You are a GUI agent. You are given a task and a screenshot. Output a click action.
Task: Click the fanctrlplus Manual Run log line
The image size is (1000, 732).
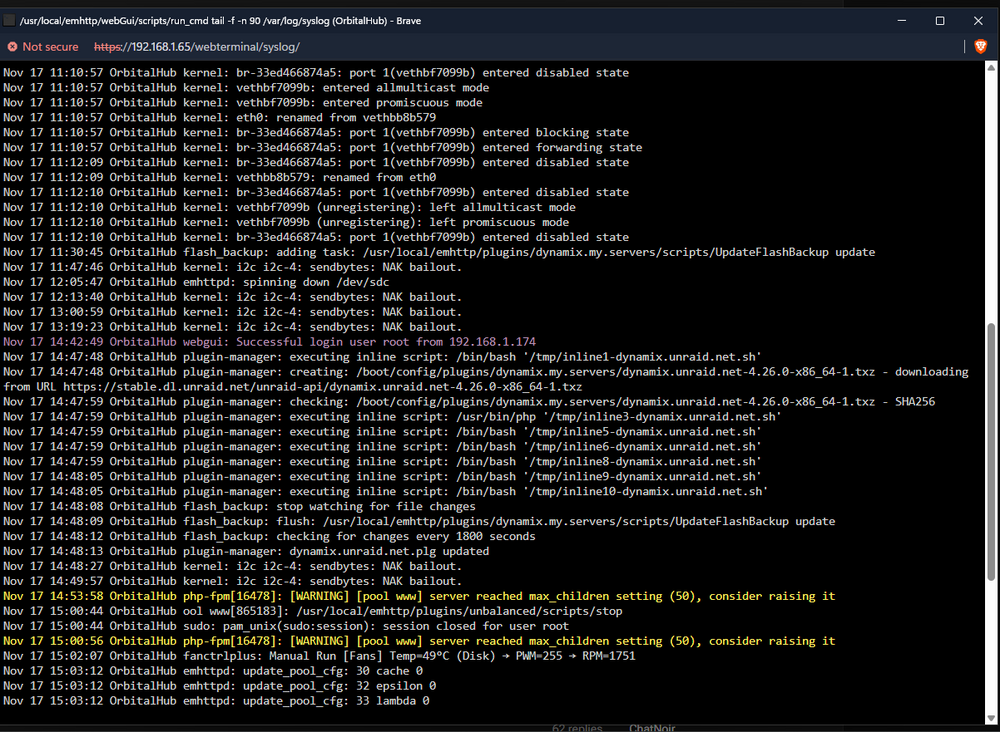pyautogui.click(x=320, y=655)
